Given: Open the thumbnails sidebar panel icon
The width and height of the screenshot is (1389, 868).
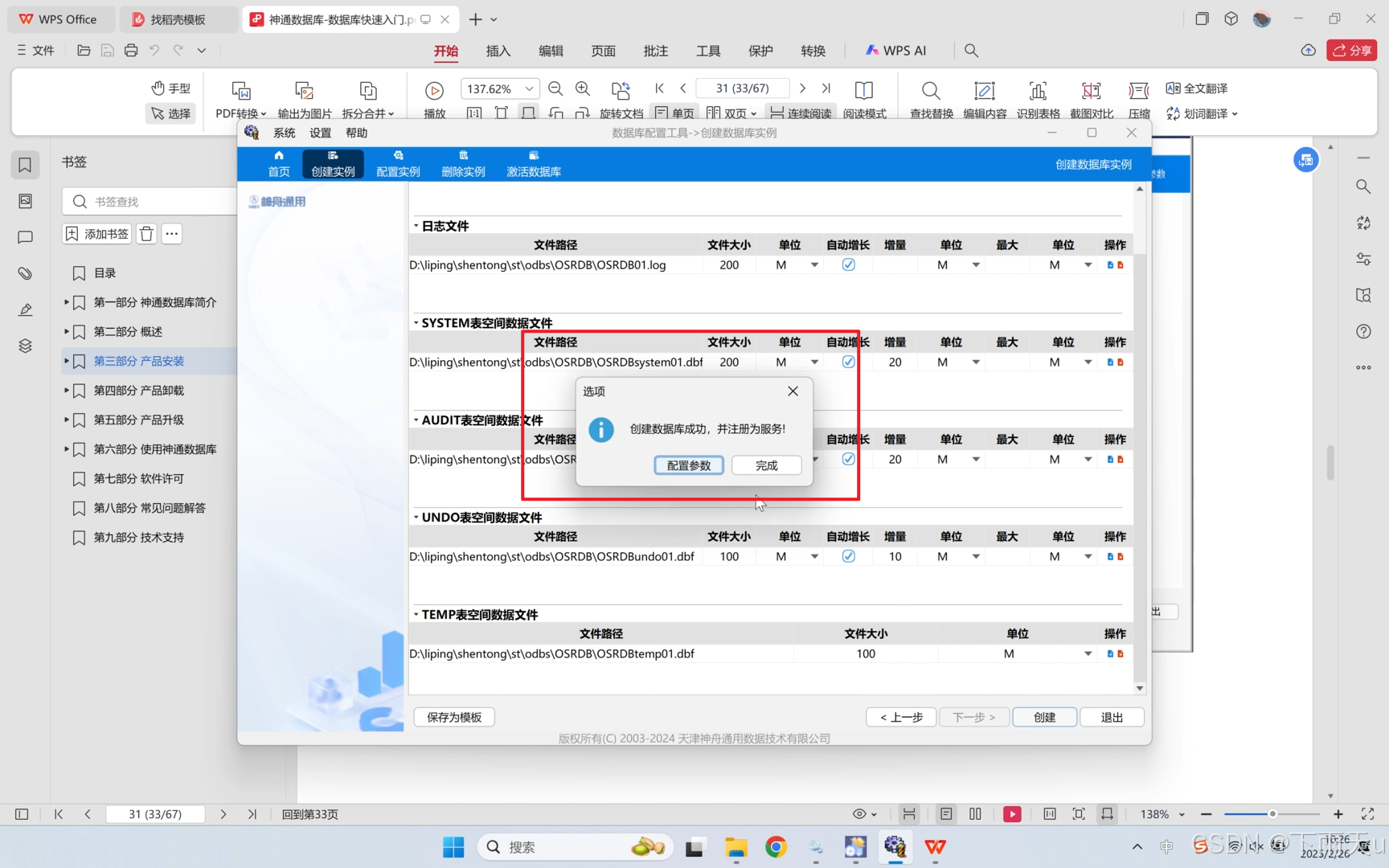Looking at the screenshot, I should tap(25, 201).
